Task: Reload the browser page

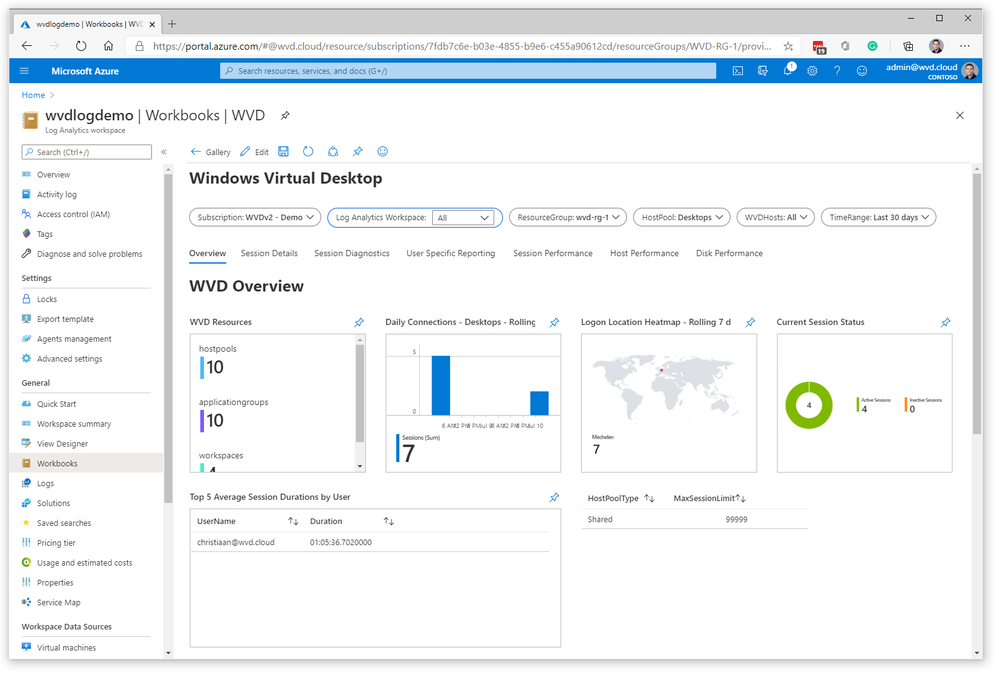Action: click(x=81, y=46)
